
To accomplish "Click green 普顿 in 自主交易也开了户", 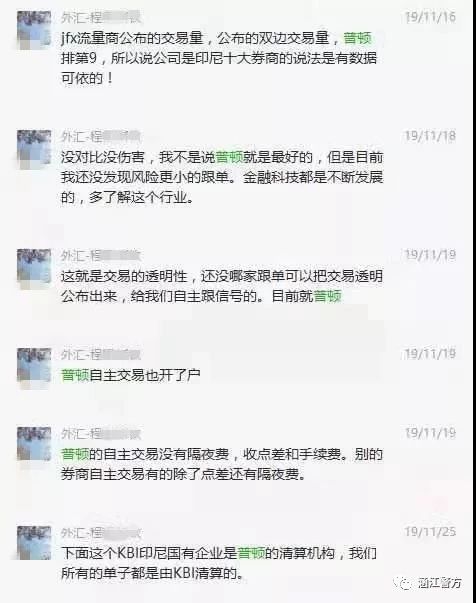I will pos(75,375).
